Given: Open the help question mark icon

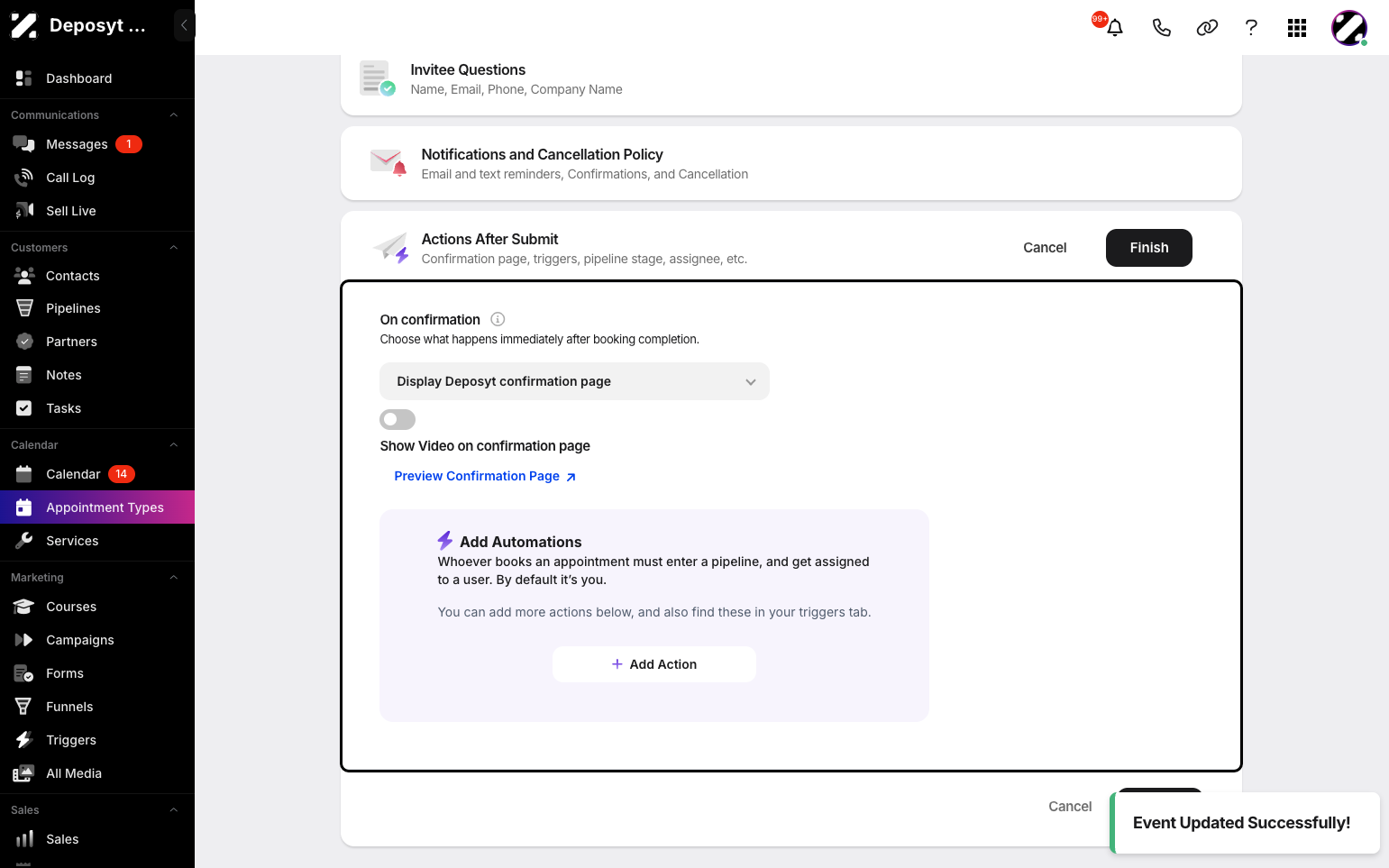Looking at the screenshot, I should click(x=1251, y=28).
